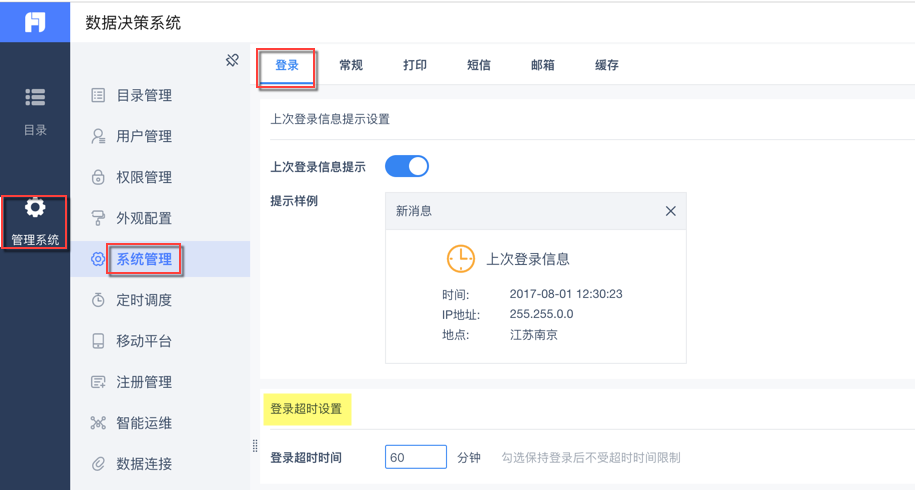This screenshot has width=915, height=490.
Task: Disable the 上次登录信息提示 switch
Action: point(407,166)
